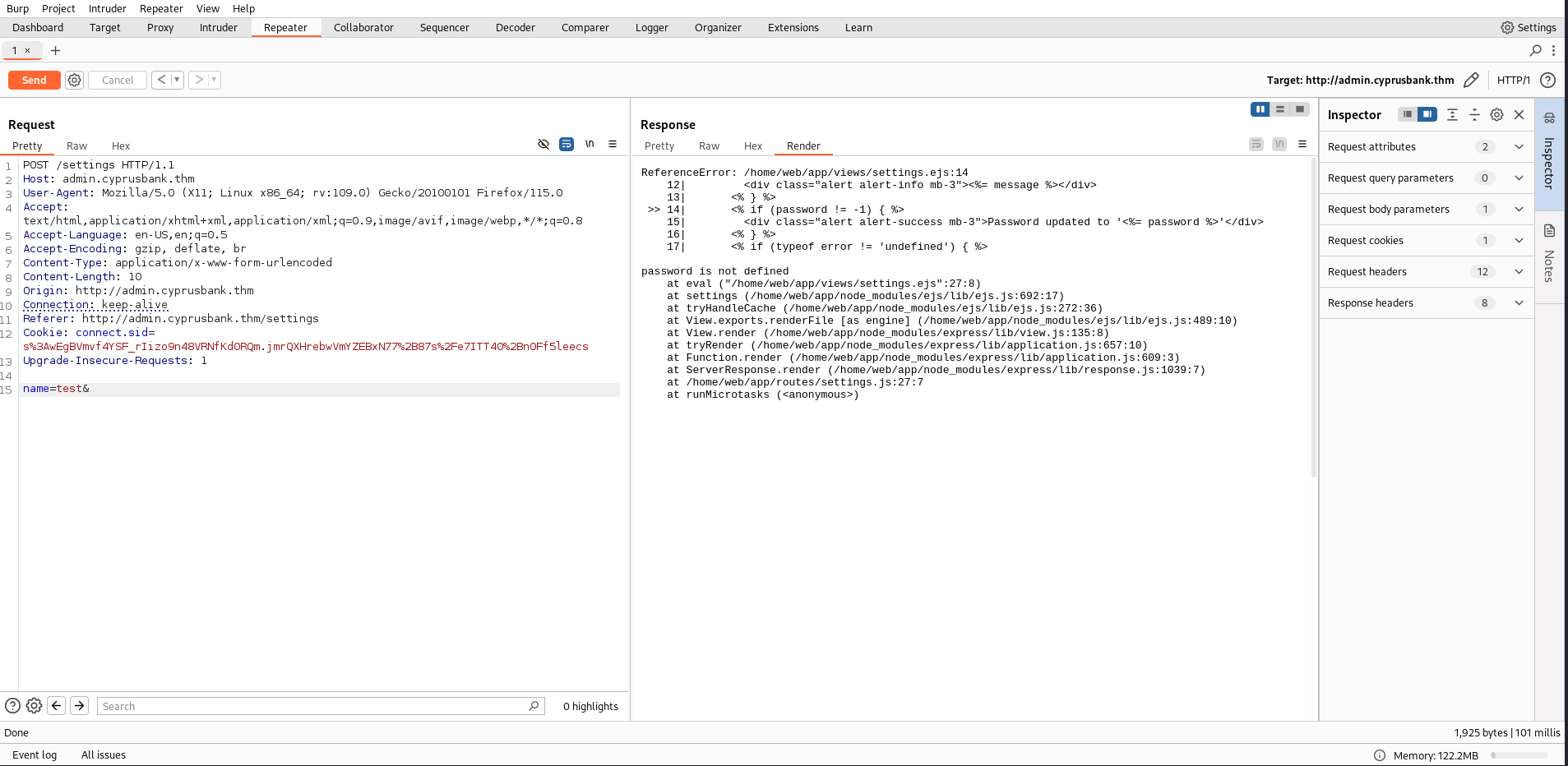
Task: Go to previous search match arrow
Action: point(57,705)
